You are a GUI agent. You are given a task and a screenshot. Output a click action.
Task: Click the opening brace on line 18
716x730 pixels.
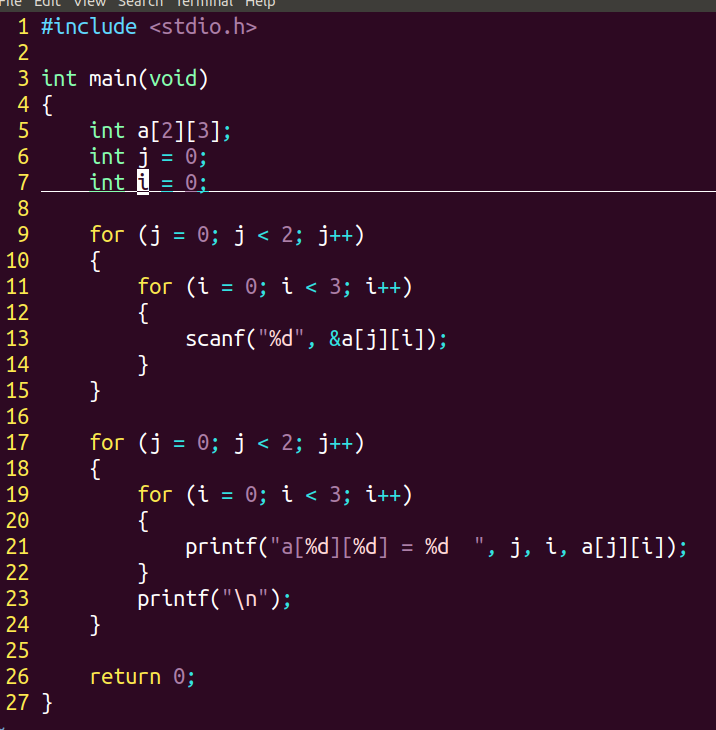[95, 469]
